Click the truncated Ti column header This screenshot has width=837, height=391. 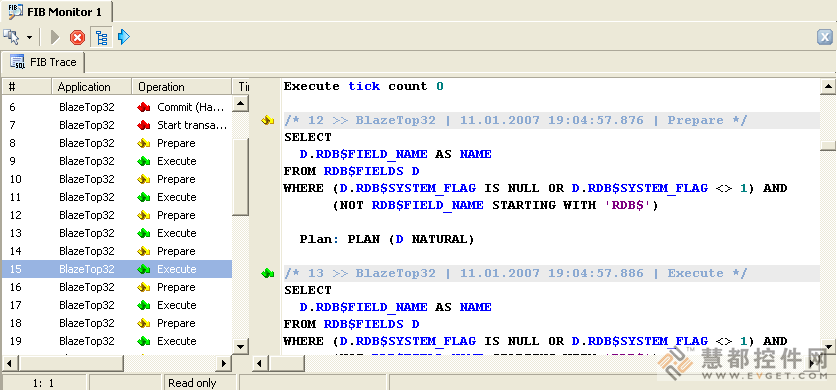coord(241,87)
